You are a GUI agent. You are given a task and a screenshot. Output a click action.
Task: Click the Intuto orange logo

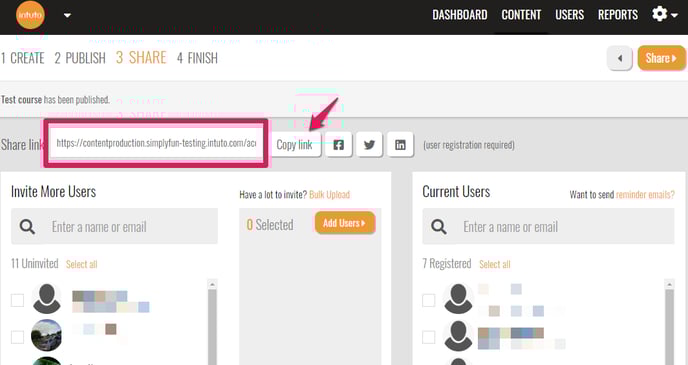30,15
